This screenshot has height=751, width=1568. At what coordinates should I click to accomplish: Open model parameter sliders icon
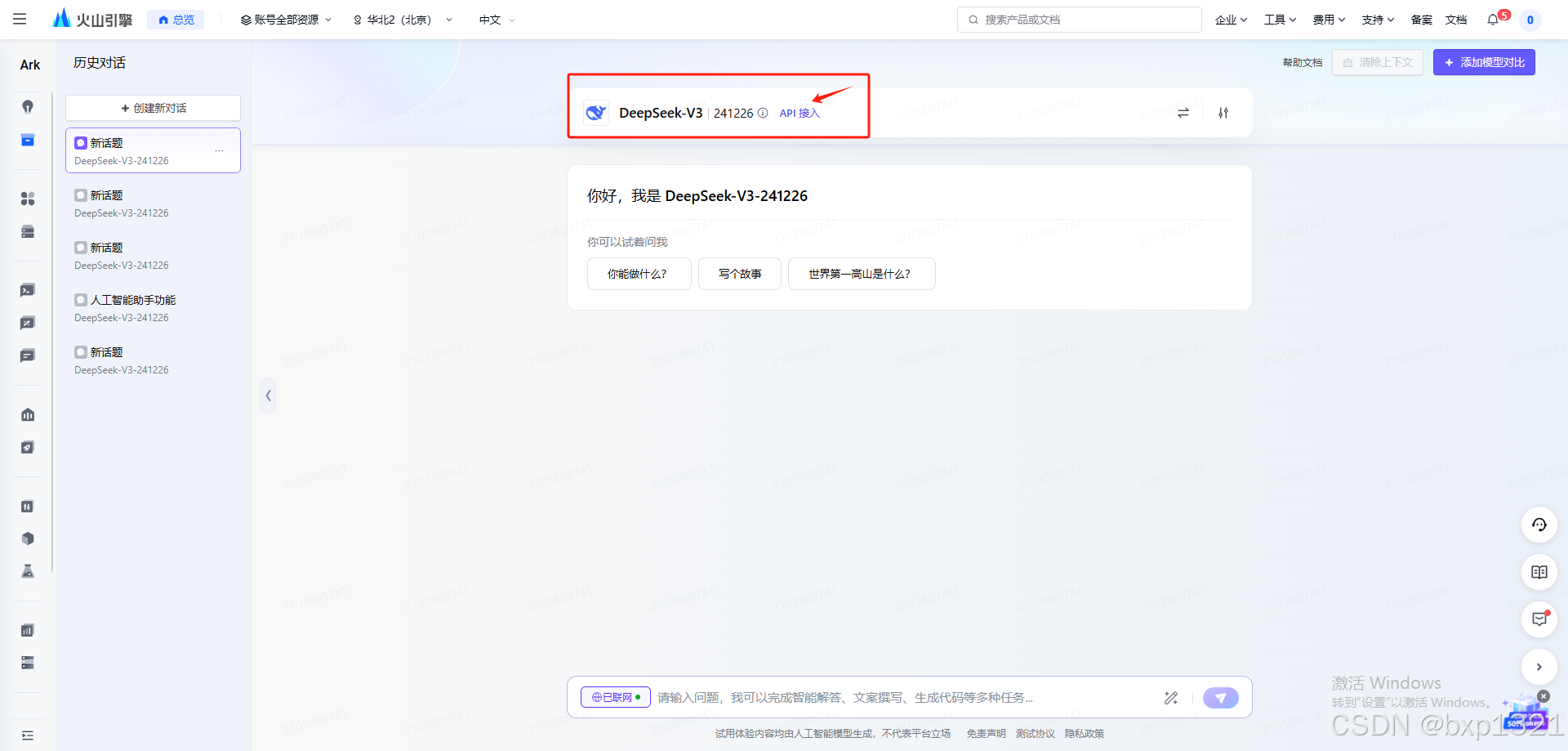(1223, 113)
